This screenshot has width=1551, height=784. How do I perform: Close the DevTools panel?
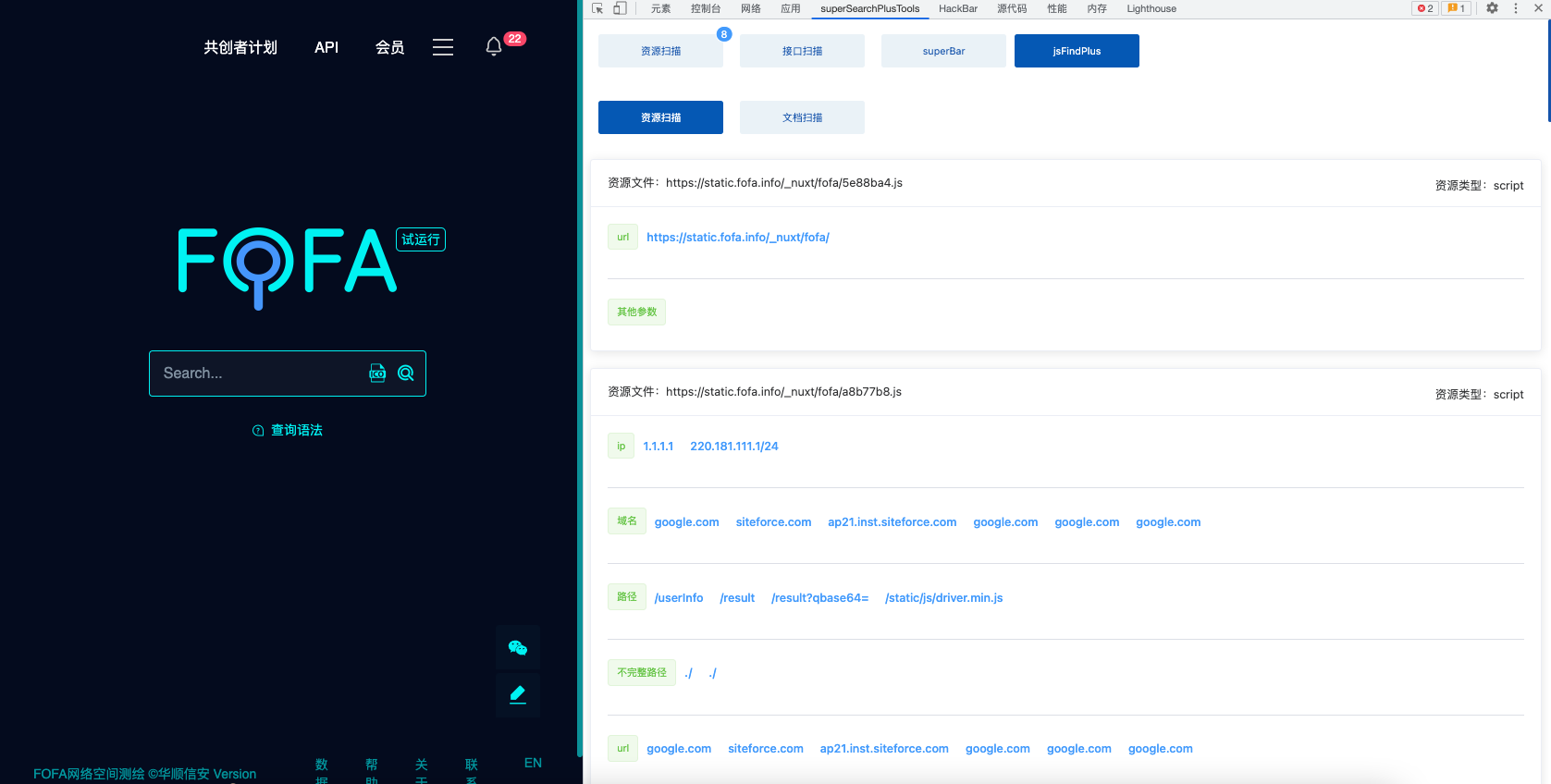point(1538,8)
